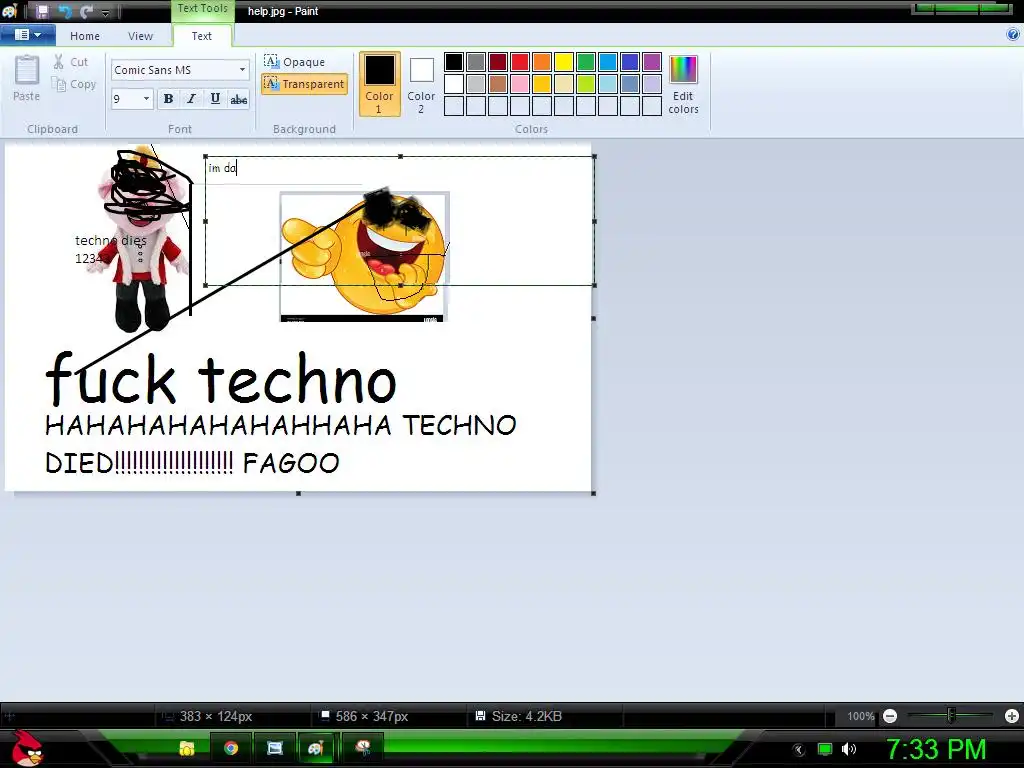Click the Paint palette taskbar icon
Image resolution: width=1024 pixels, height=768 pixels.
[317, 748]
